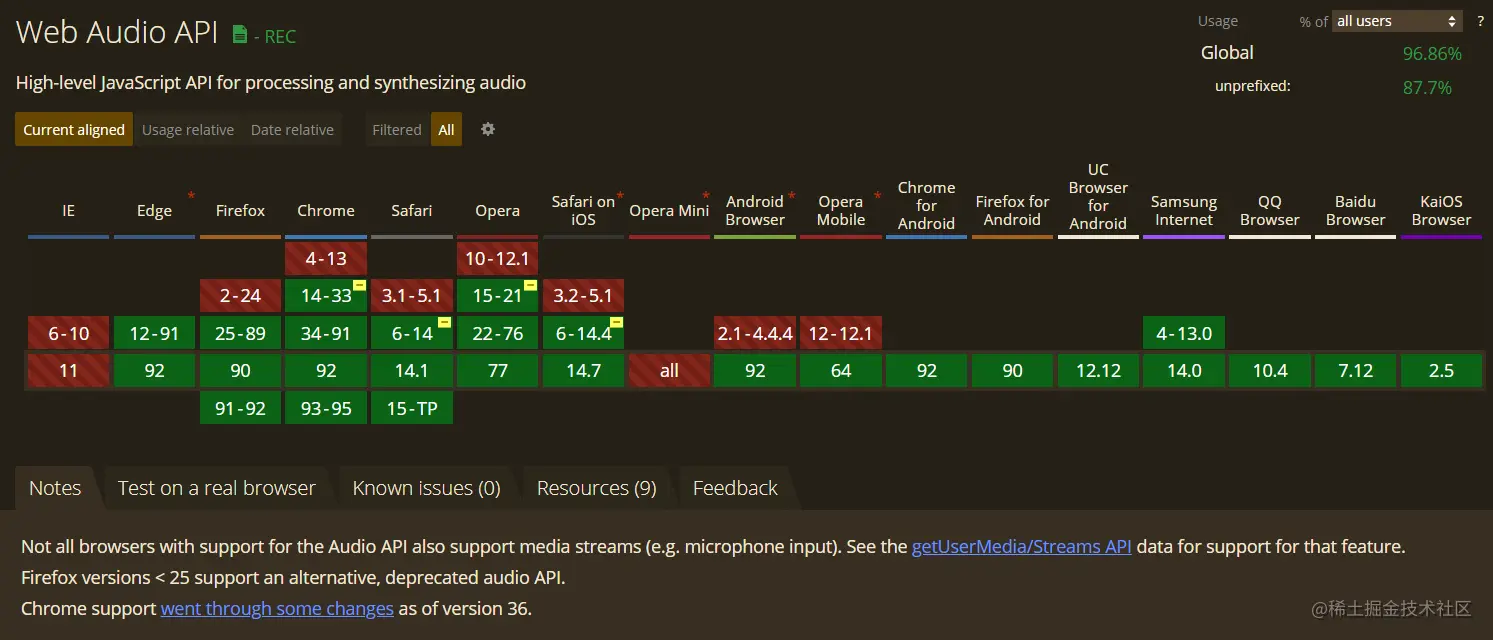Select the Current aligned view
1493x640 pixels.
tap(74, 129)
